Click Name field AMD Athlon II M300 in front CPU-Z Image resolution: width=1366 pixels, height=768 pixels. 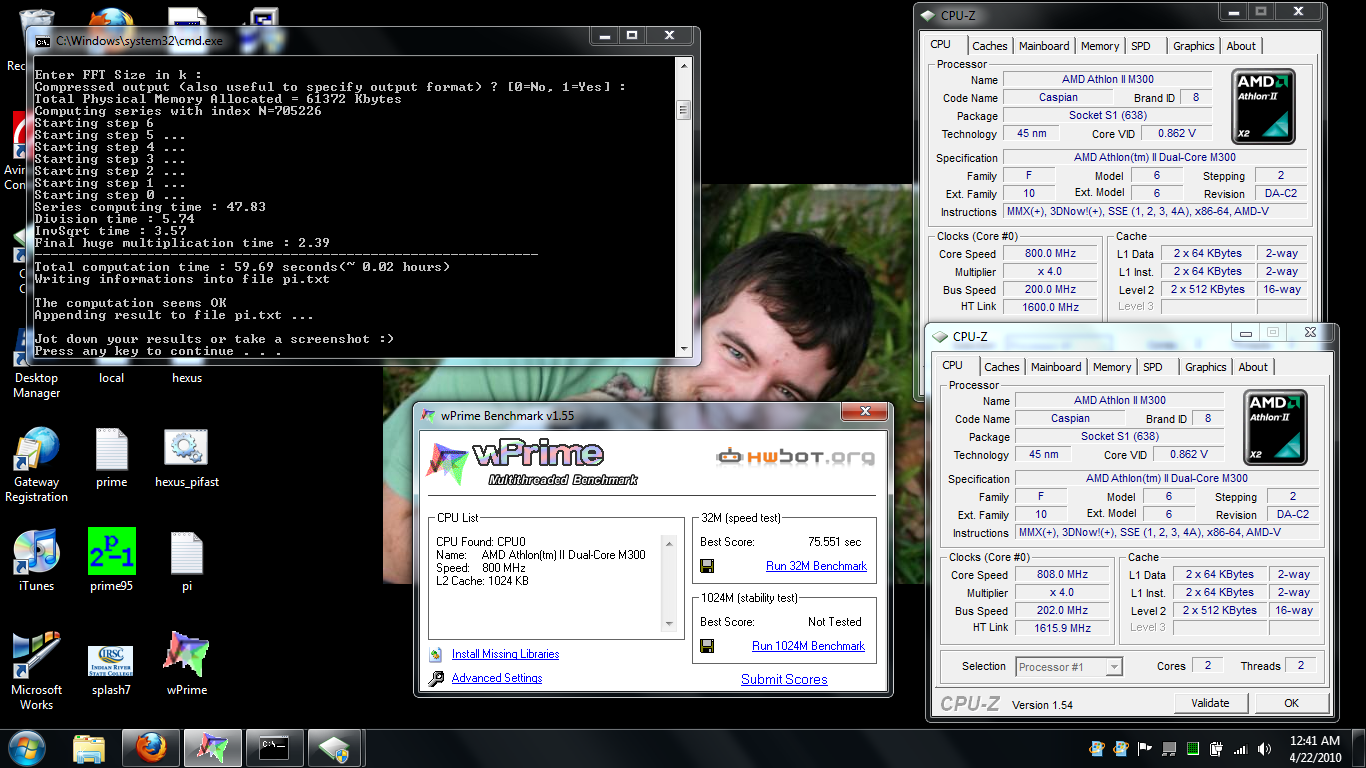click(1119, 400)
